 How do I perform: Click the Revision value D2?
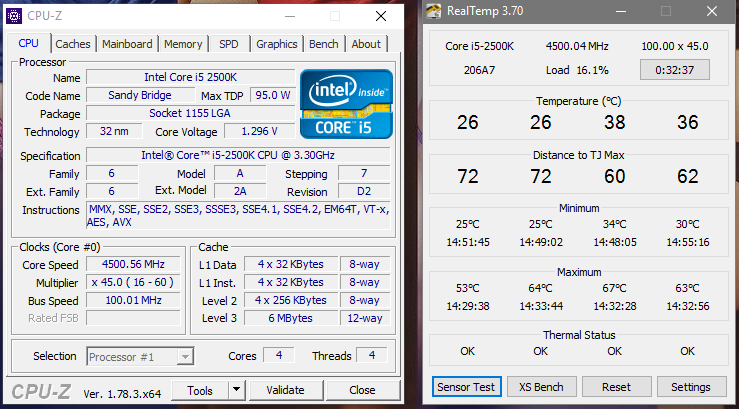tap(364, 191)
